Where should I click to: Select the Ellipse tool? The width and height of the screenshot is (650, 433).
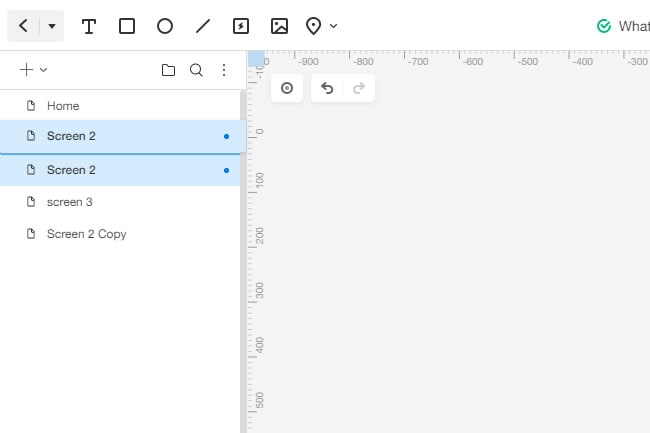tap(165, 26)
